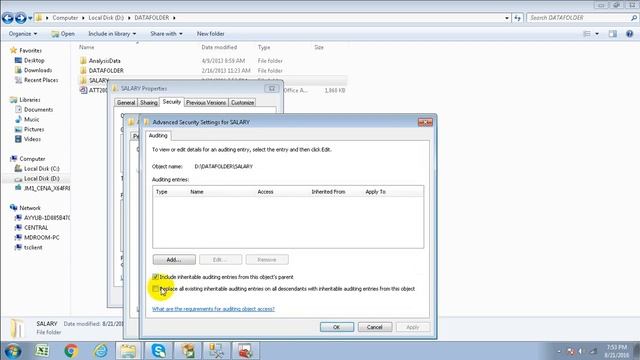Select Libraries in navigation pane
The width and height of the screenshot is (640, 360).
(30, 100)
